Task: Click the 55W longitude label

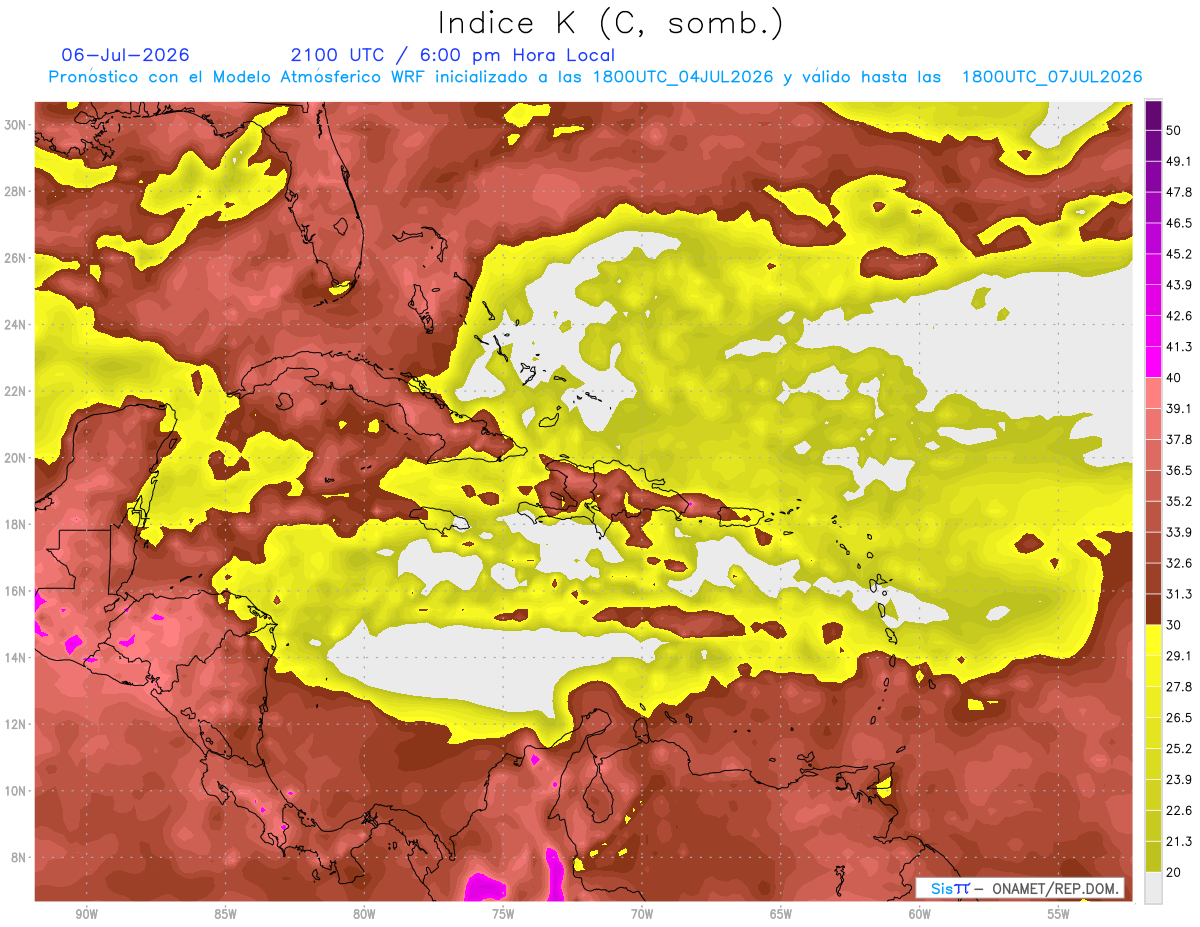Action: pos(1059,914)
